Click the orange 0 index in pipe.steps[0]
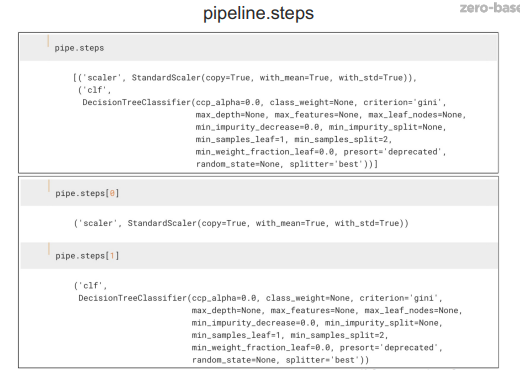This screenshot has height=380, width=520. click(112, 193)
